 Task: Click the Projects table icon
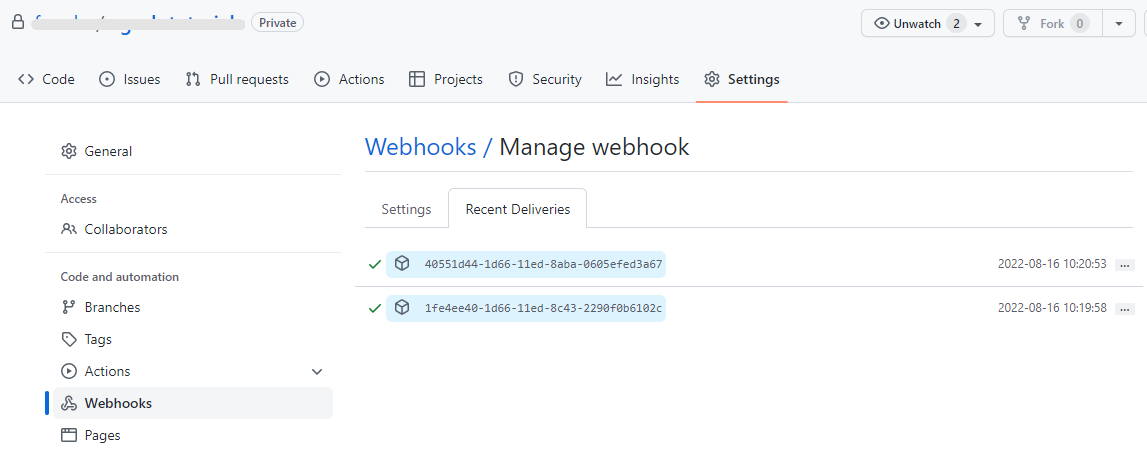coord(417,79)
